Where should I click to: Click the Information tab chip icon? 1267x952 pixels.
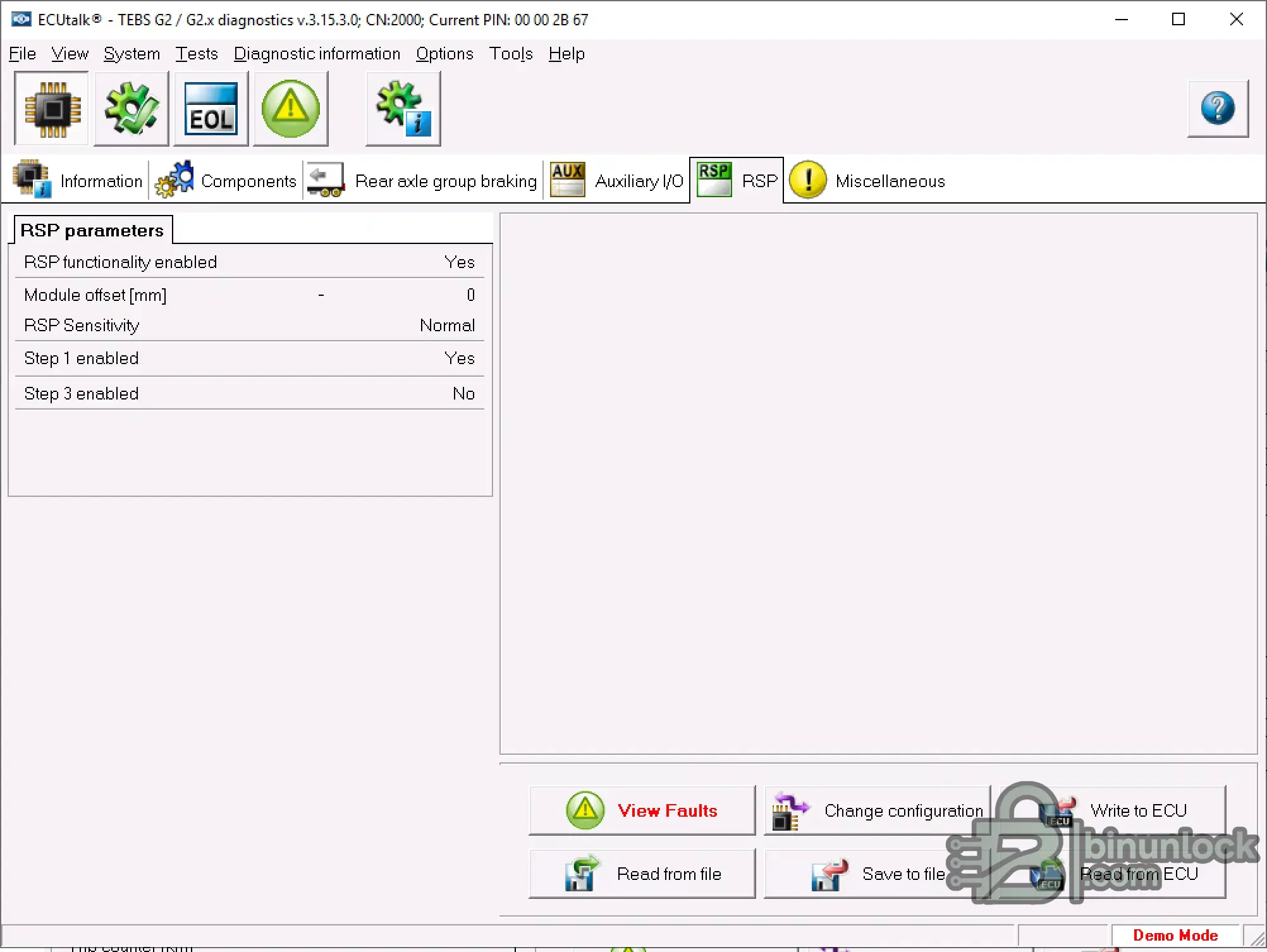(x=32, y=180)
